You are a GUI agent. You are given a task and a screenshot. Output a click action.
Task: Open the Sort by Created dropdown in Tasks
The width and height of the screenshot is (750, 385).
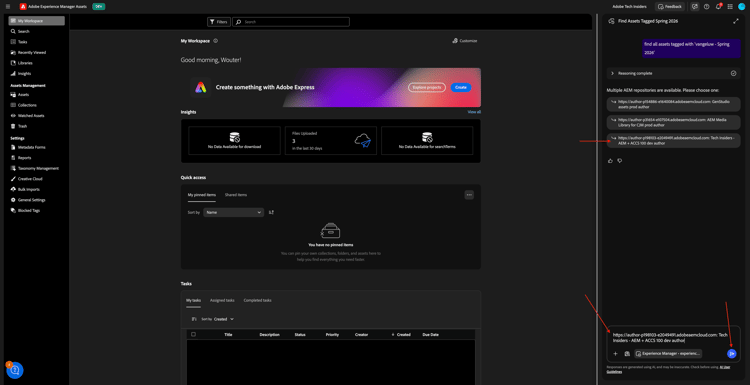pos(224,319)
